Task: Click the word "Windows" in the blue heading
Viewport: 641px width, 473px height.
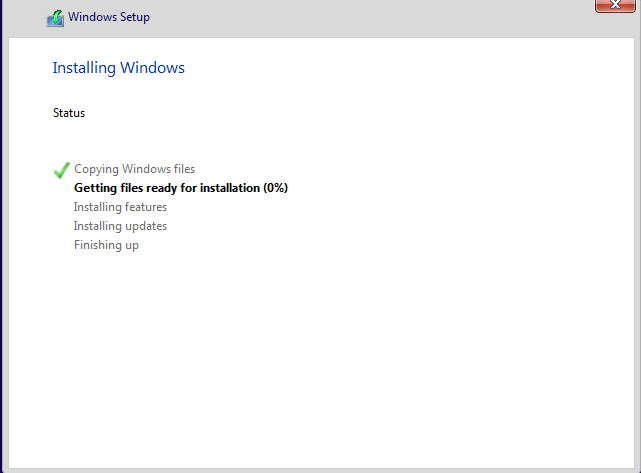Action: (152, 68)
